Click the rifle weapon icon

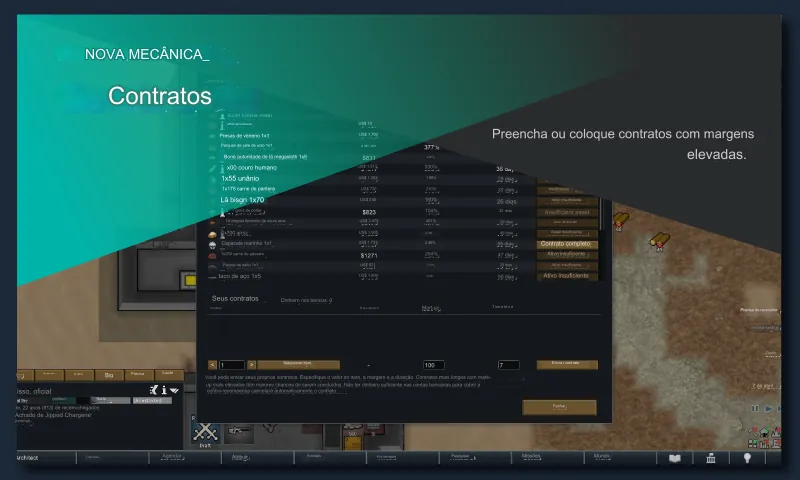pyautogui.click(x=238, y=431)
